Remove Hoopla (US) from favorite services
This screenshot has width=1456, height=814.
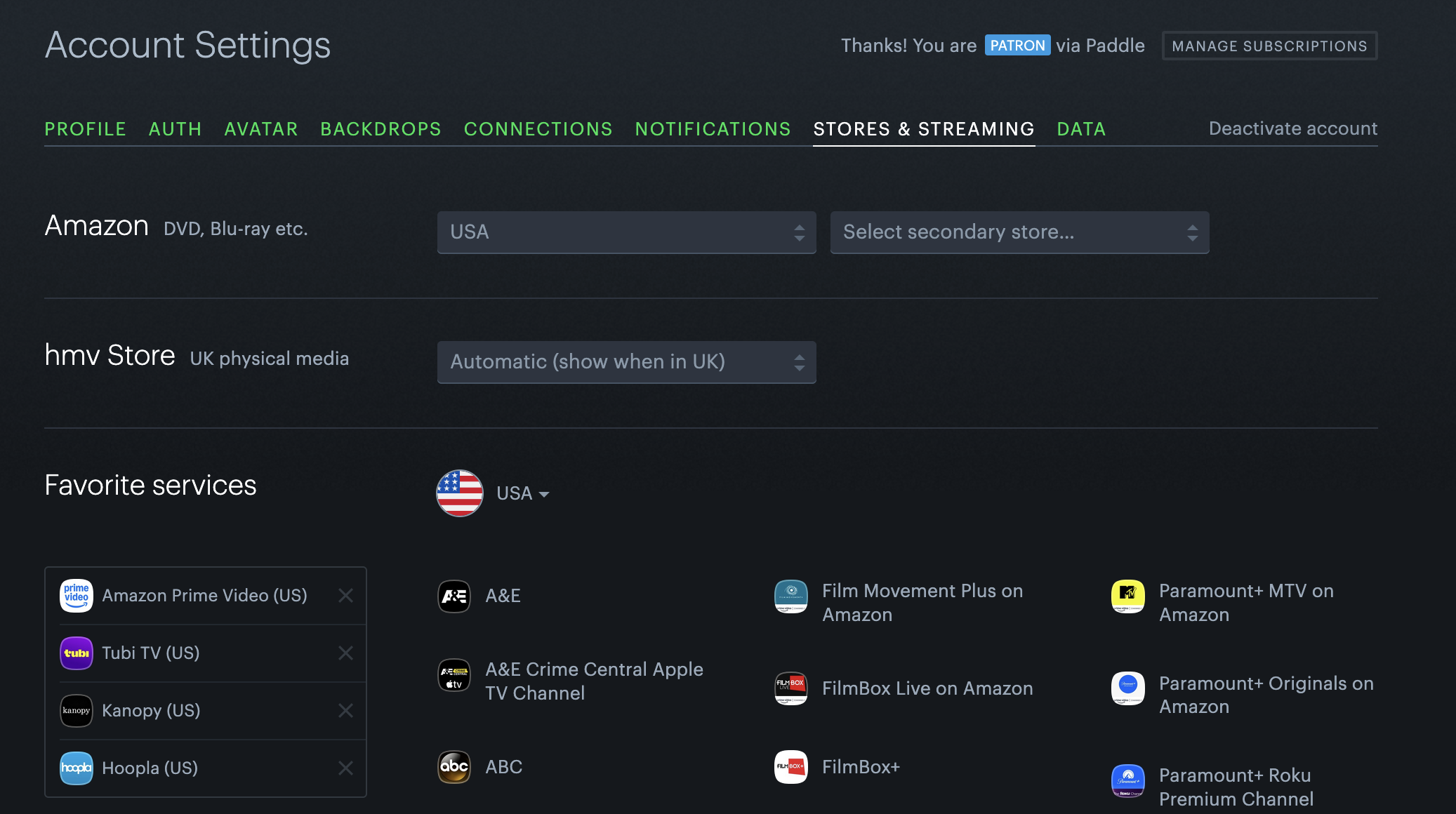[345, 768]
